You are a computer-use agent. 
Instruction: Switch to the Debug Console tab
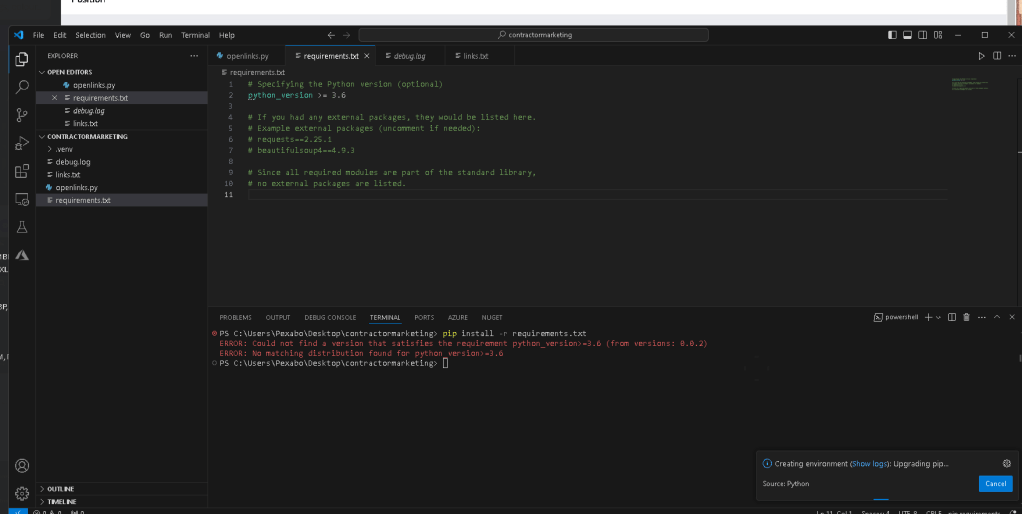pyautogui.click(x=330, y=317)
